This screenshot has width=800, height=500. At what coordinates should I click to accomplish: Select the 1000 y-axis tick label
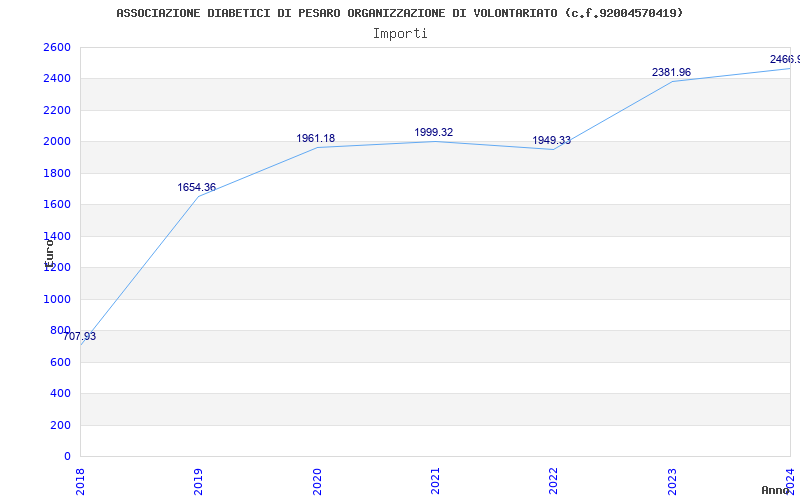(x=57, y=299)
